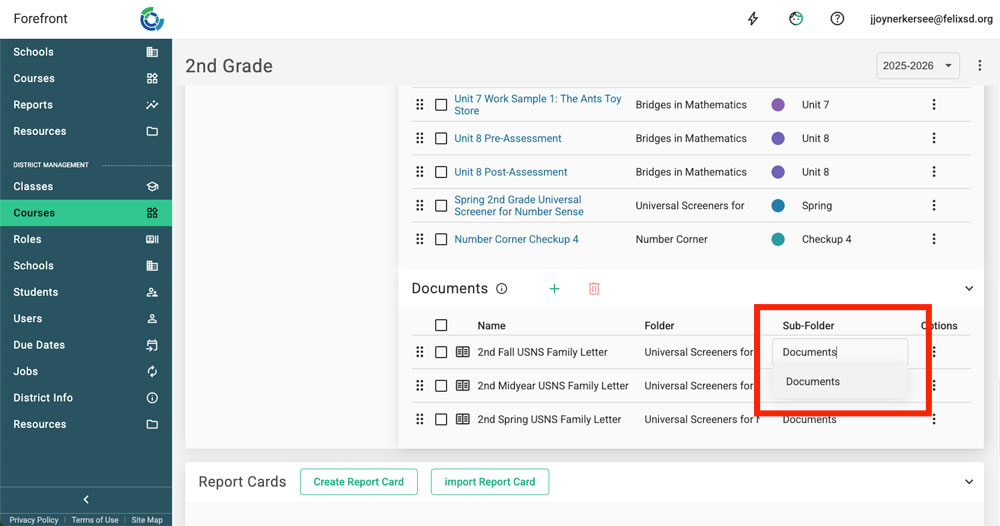Click the red trash icon in Documents
Screen dimensions: 1000x526
coord(594,288)
